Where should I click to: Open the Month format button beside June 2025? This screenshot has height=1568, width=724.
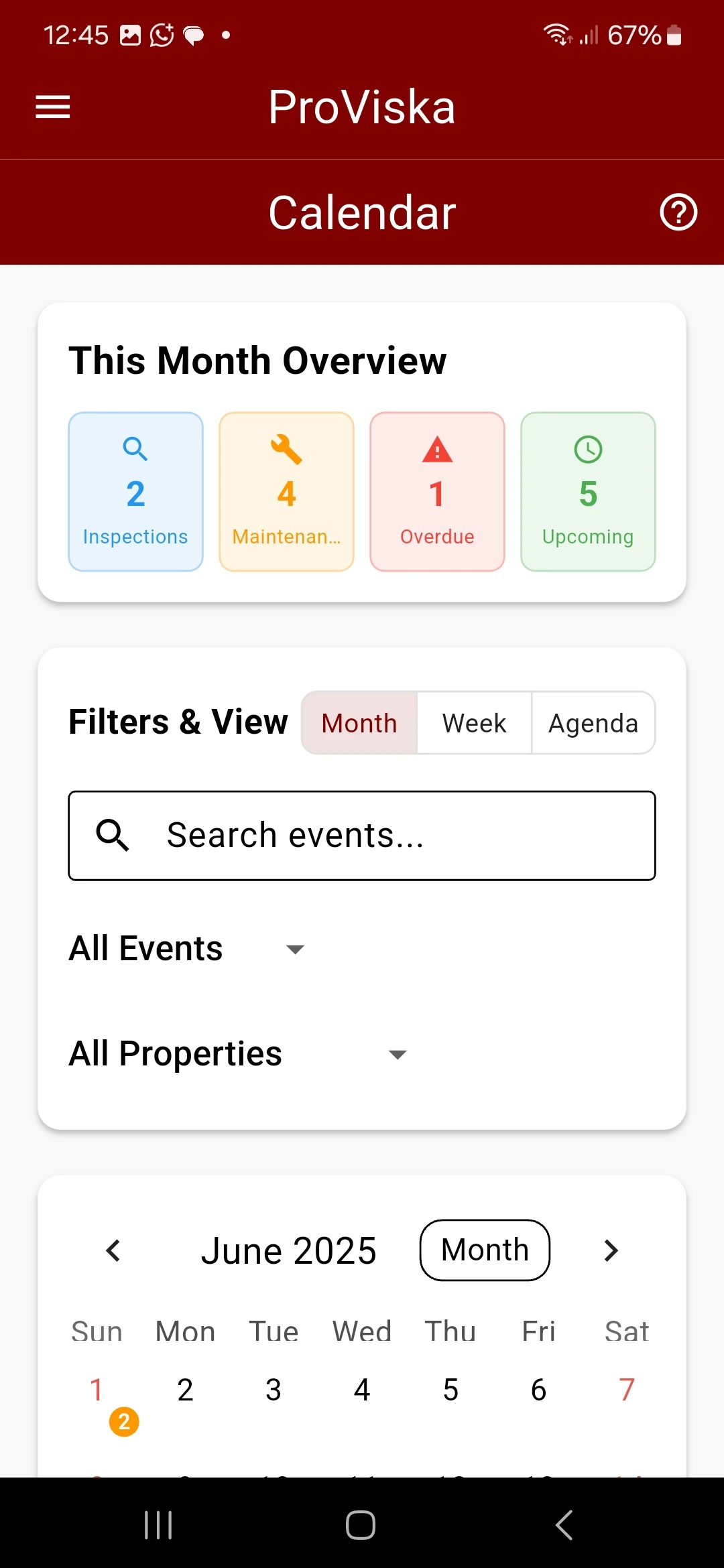(x=485, y=1250)
